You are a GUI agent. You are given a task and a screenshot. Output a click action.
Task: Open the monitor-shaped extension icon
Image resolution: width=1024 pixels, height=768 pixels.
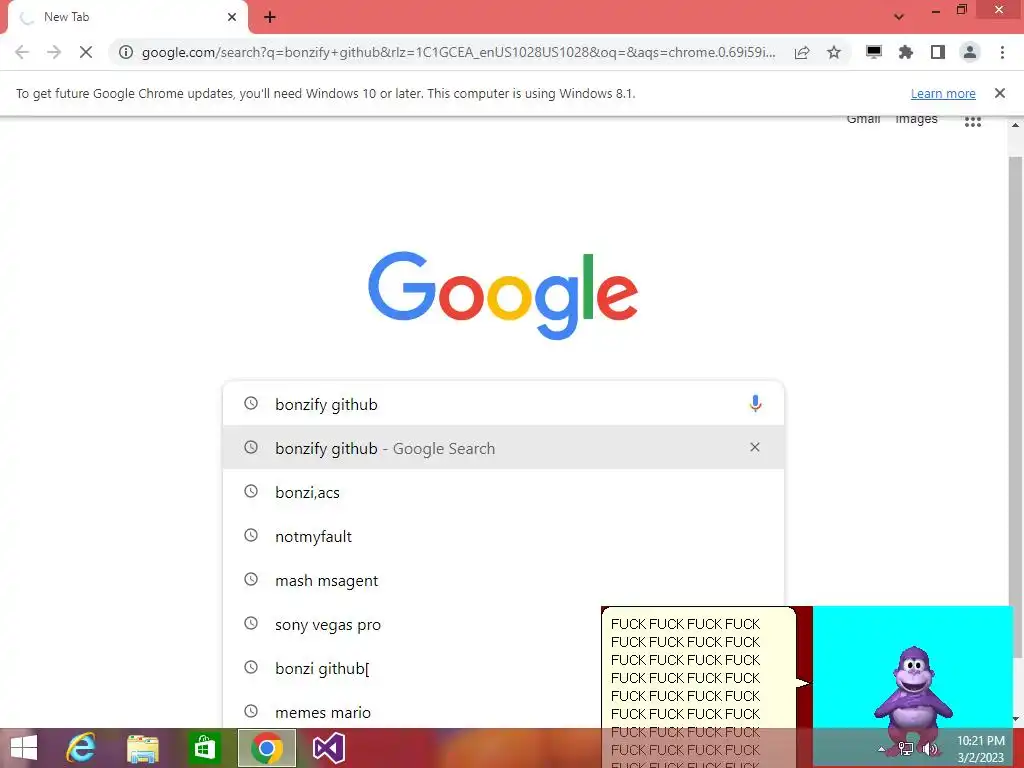(874, 52)
